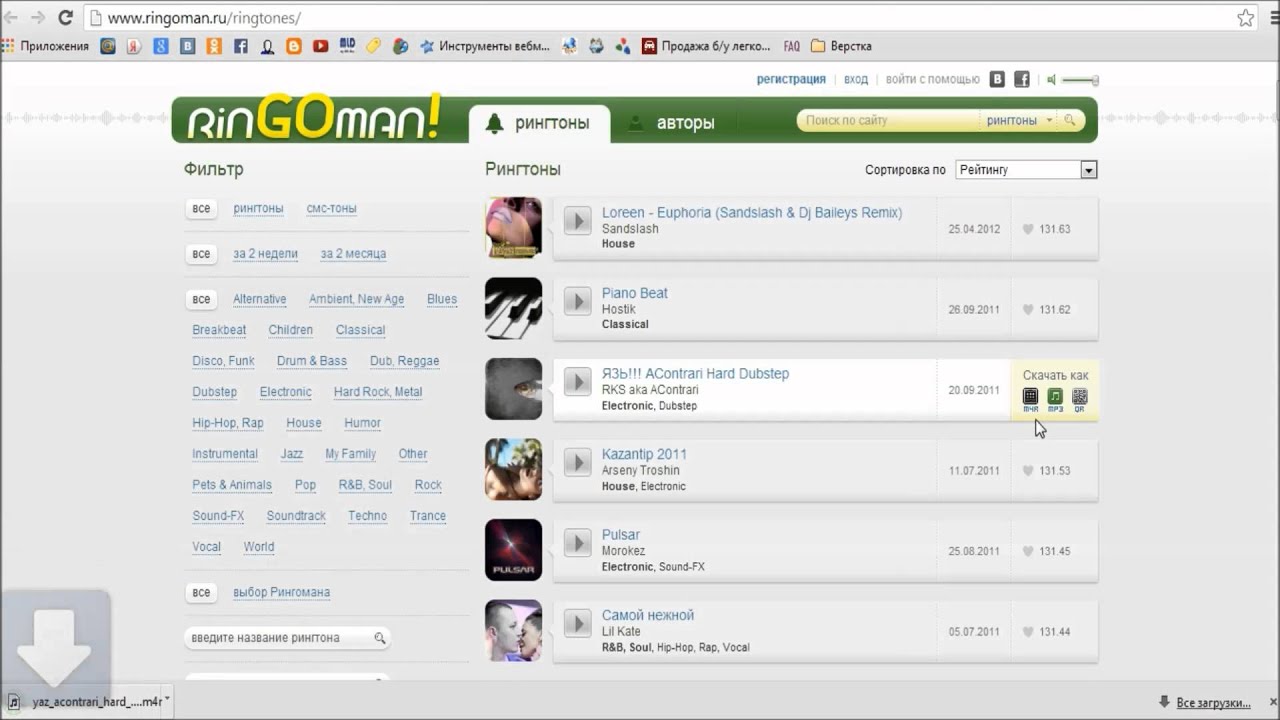Like Самой нежной with the heart icon
The image size is (1280, 720).
(1027, 632)
